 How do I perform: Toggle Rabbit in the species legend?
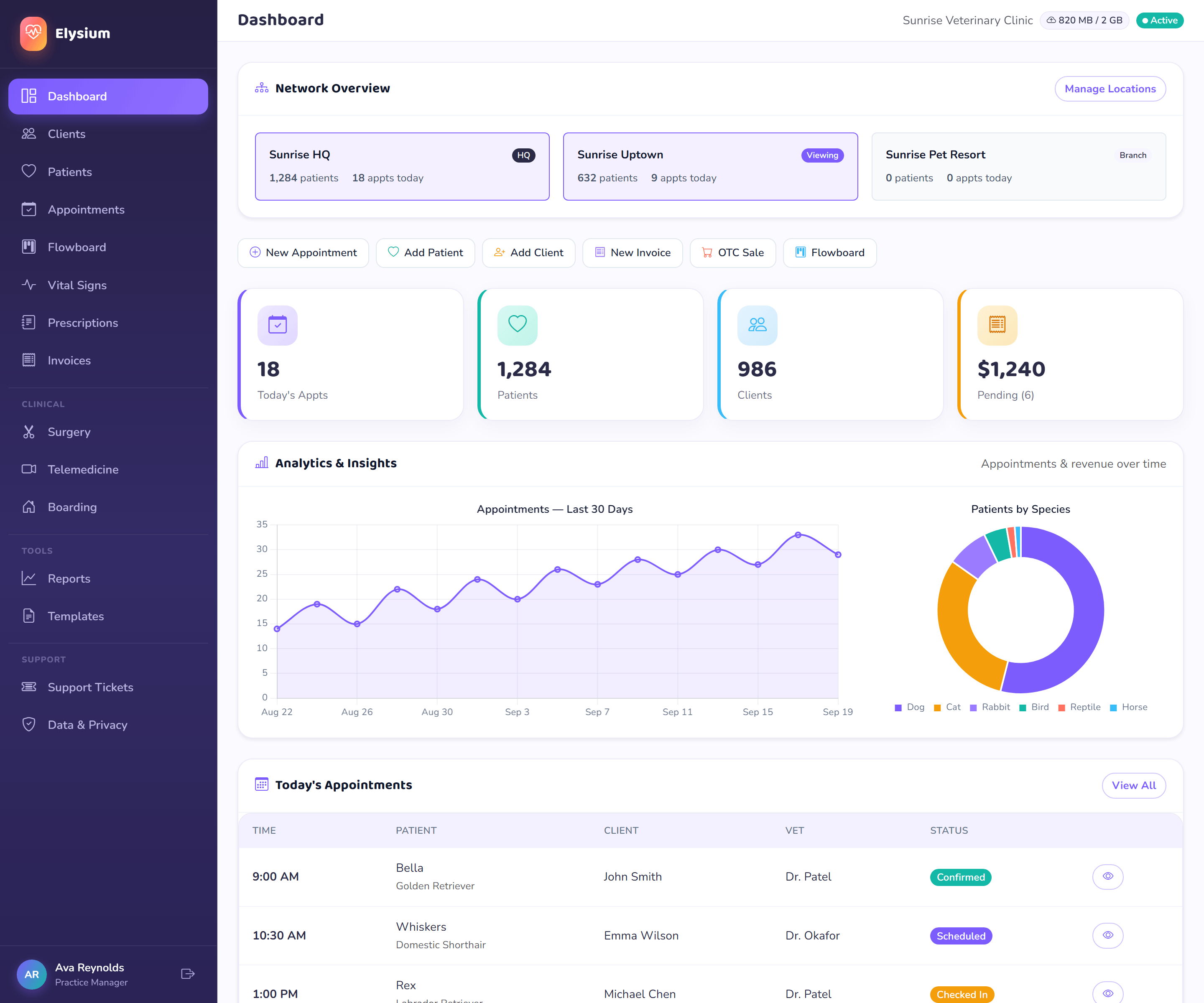click(990, 707)
